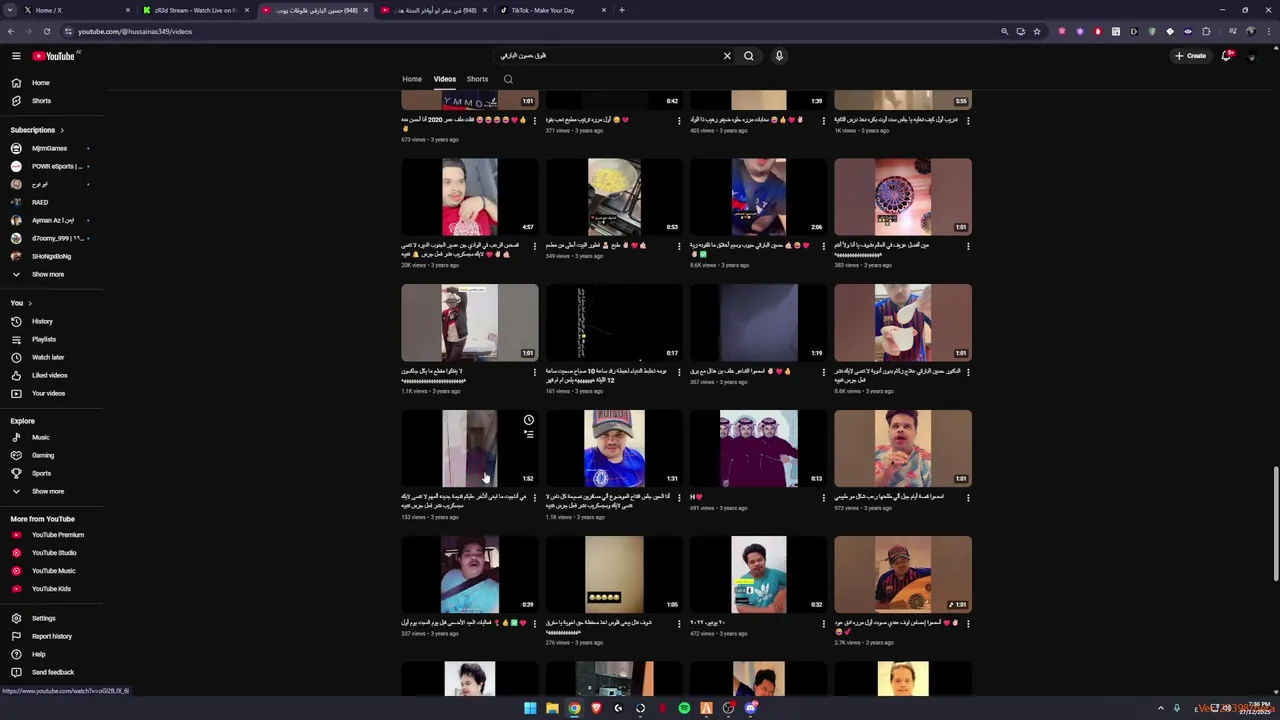Open the MjrmGames subscription channel
This screenshot has width=1280, height=720.
point(49,148)
